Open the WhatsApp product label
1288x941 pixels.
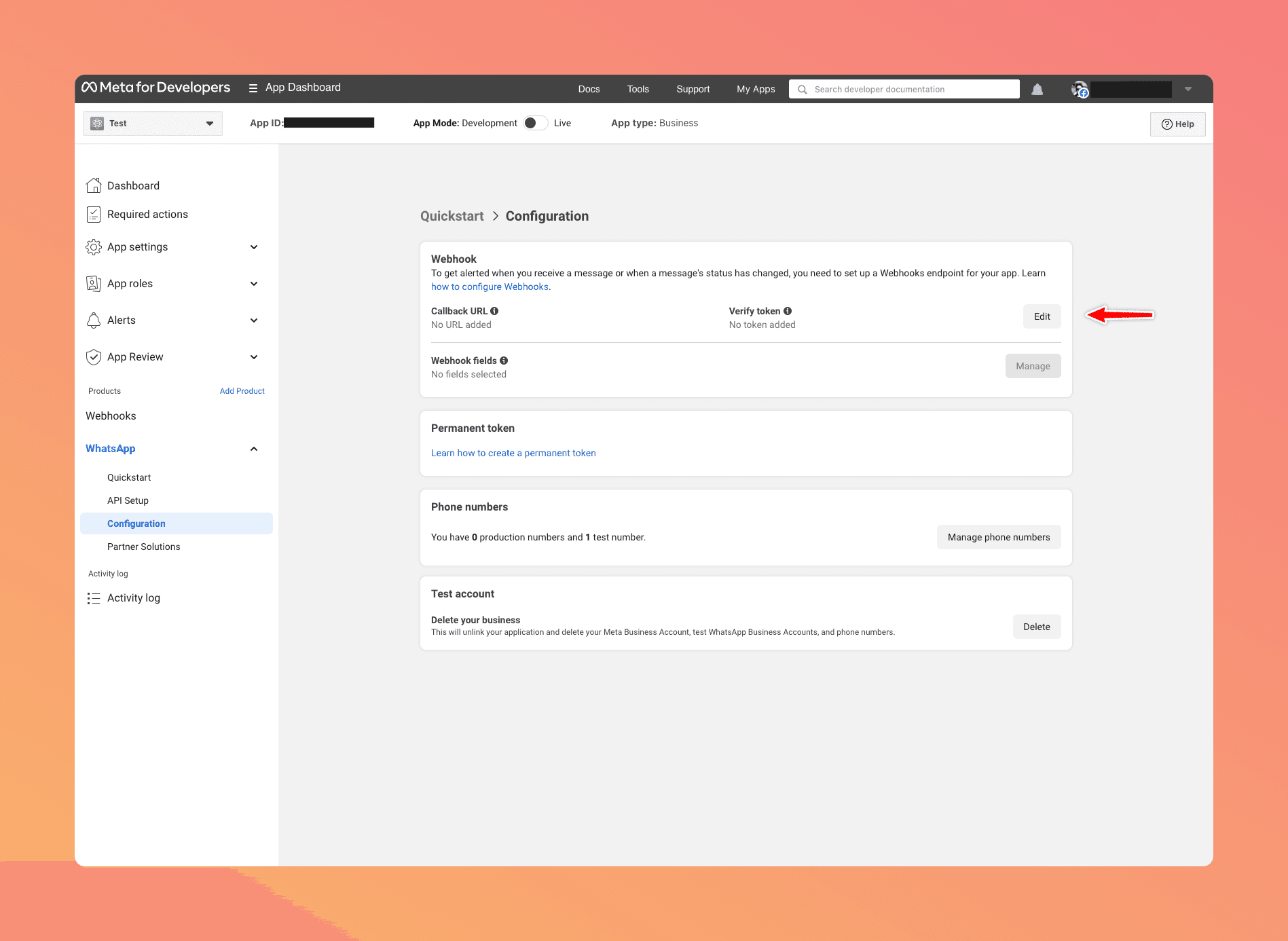pos(110,449)
